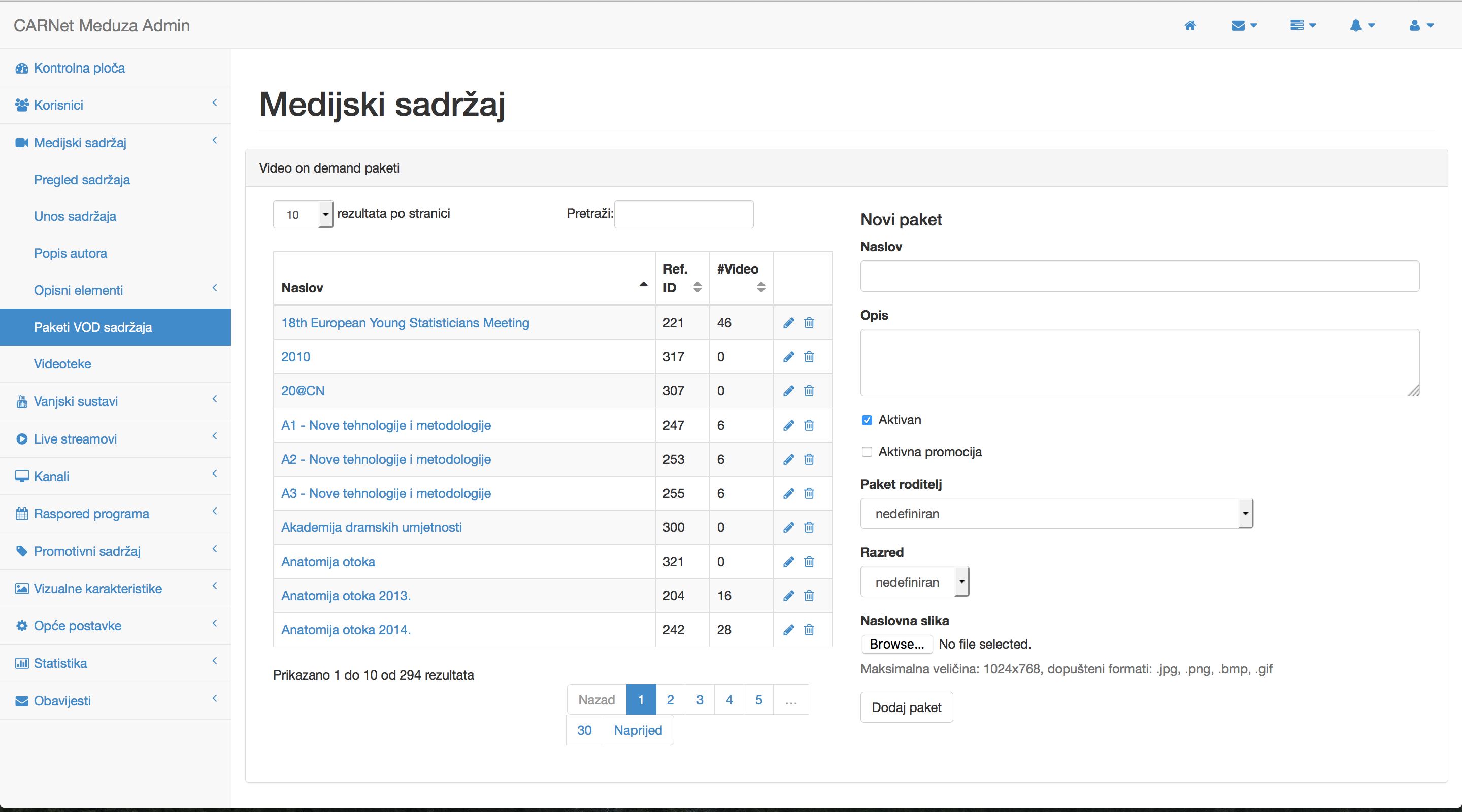Go to home icon in top navbar

1190,25
